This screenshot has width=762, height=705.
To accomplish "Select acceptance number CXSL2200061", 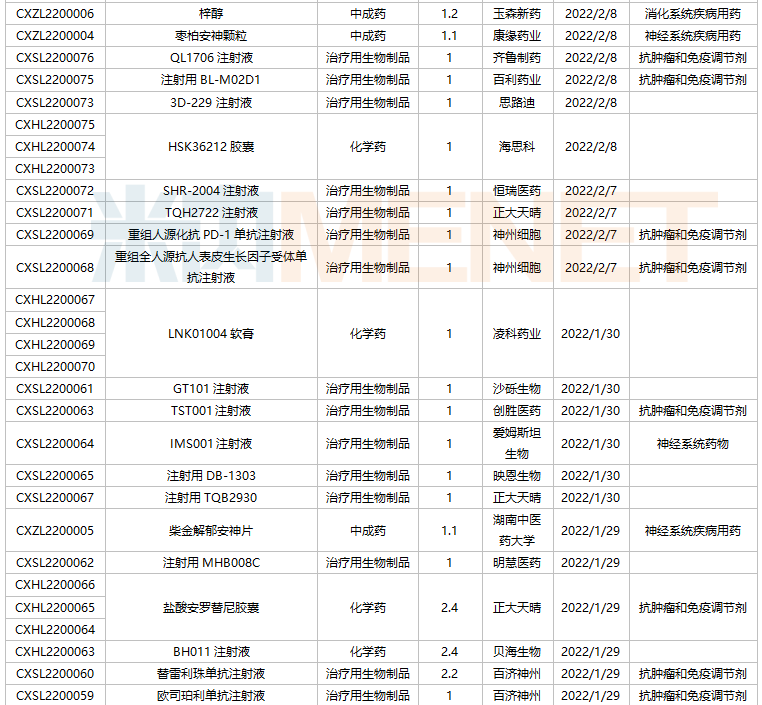I will pos(55,389).
